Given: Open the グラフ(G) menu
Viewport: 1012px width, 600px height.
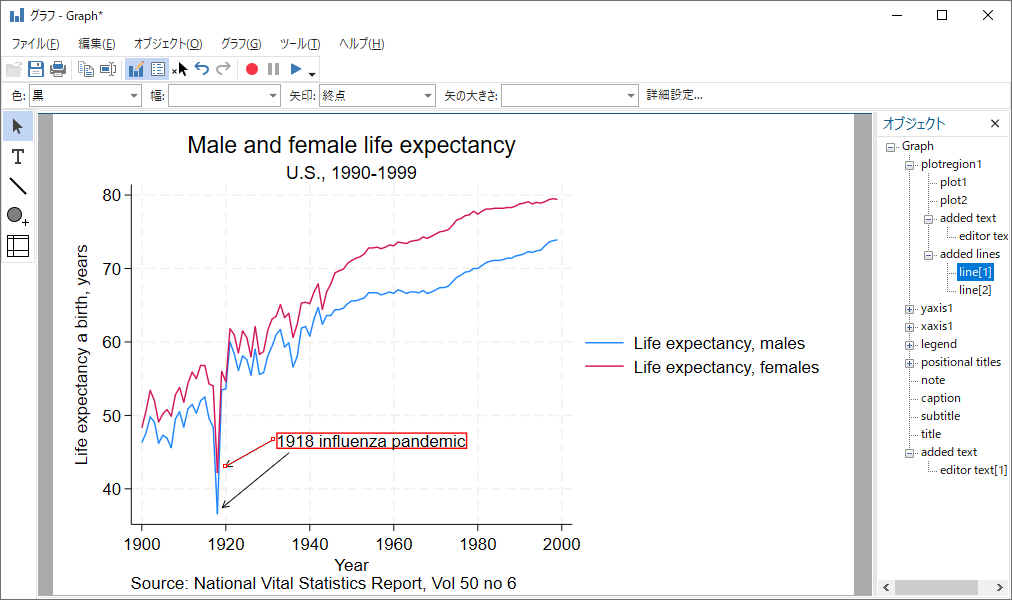Looking at the screenshot, I should point(241,44).
